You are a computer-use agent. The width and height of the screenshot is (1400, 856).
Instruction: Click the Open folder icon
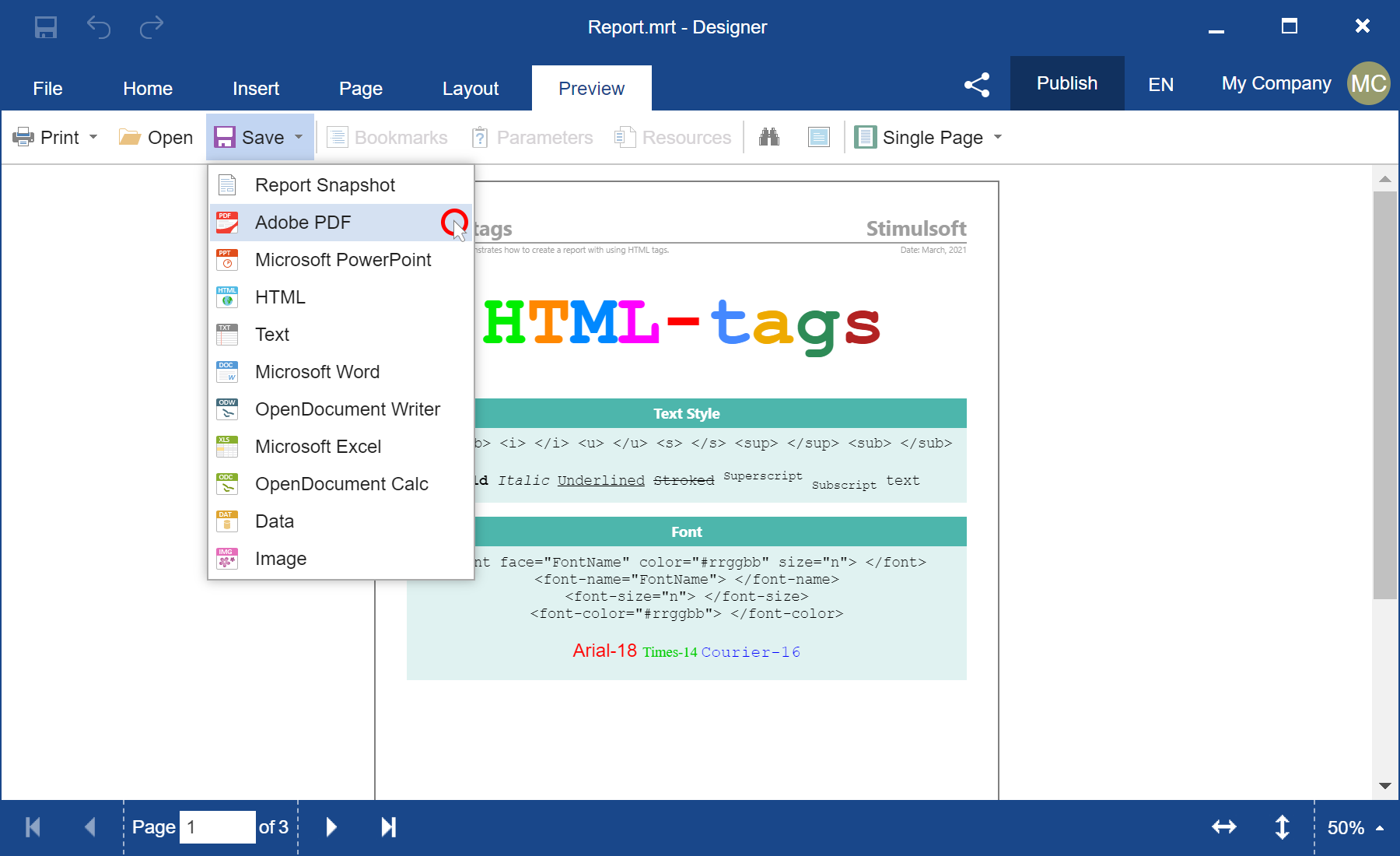[x=129, y=138]
